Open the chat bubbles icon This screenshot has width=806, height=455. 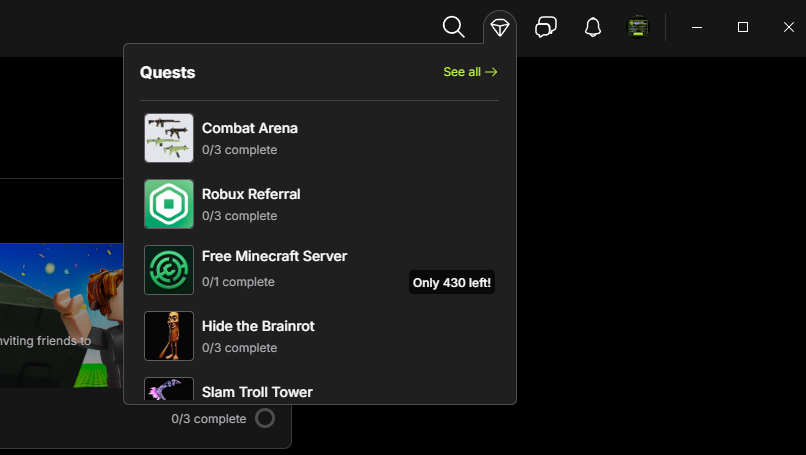(x=546, y=27)
